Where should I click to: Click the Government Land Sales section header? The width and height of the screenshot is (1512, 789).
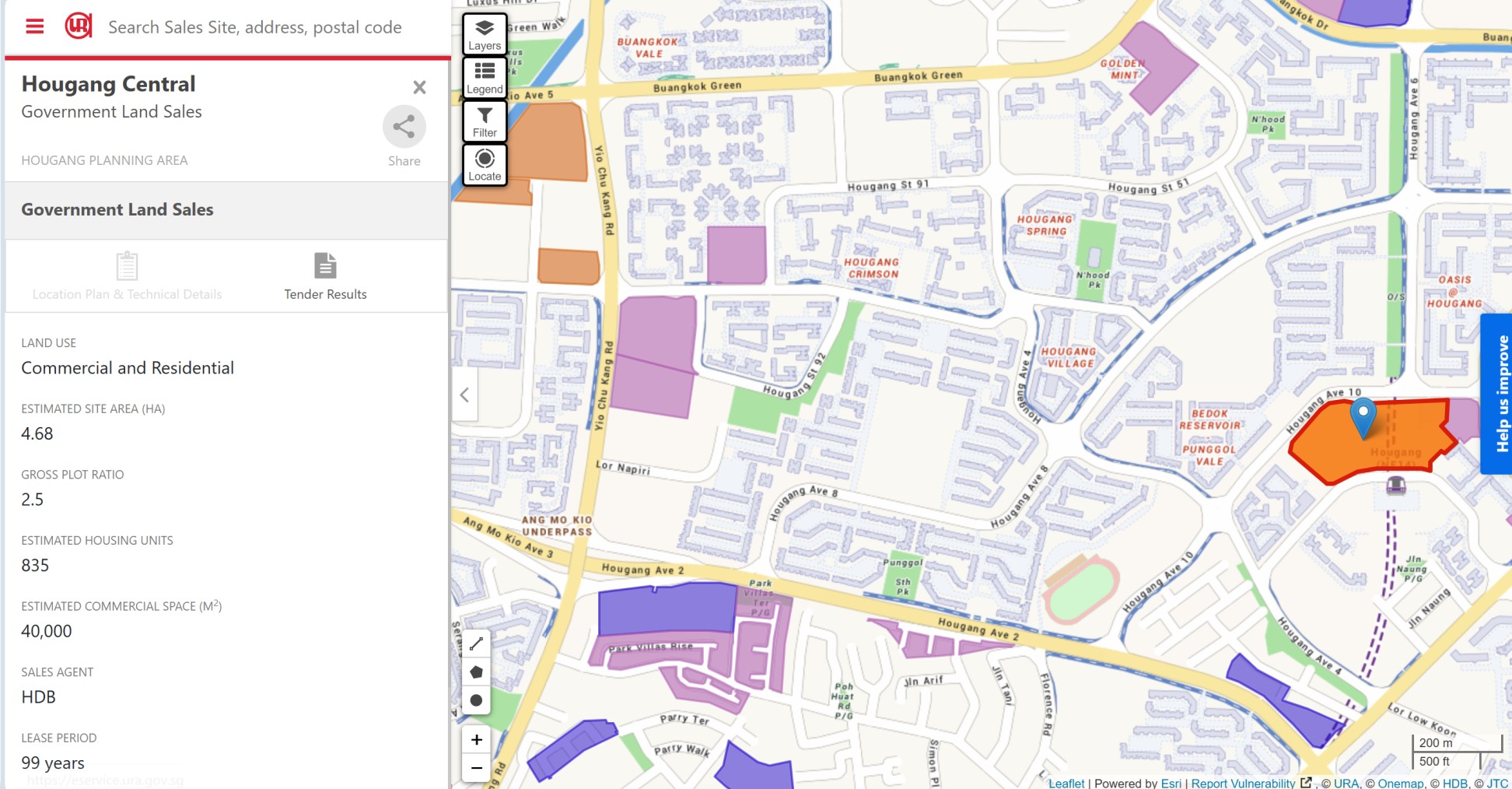click(x=226, y=210)
